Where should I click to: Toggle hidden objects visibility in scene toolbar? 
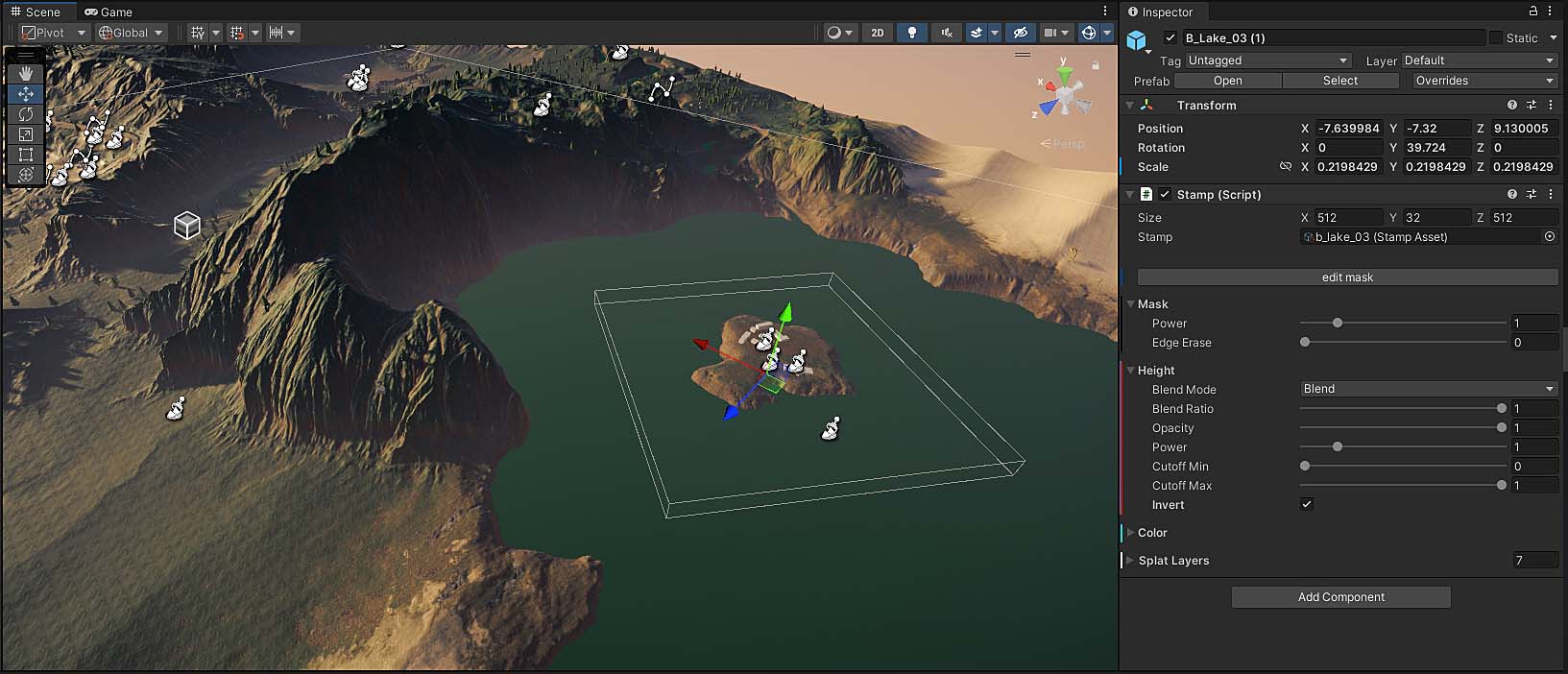(1021, 33)
